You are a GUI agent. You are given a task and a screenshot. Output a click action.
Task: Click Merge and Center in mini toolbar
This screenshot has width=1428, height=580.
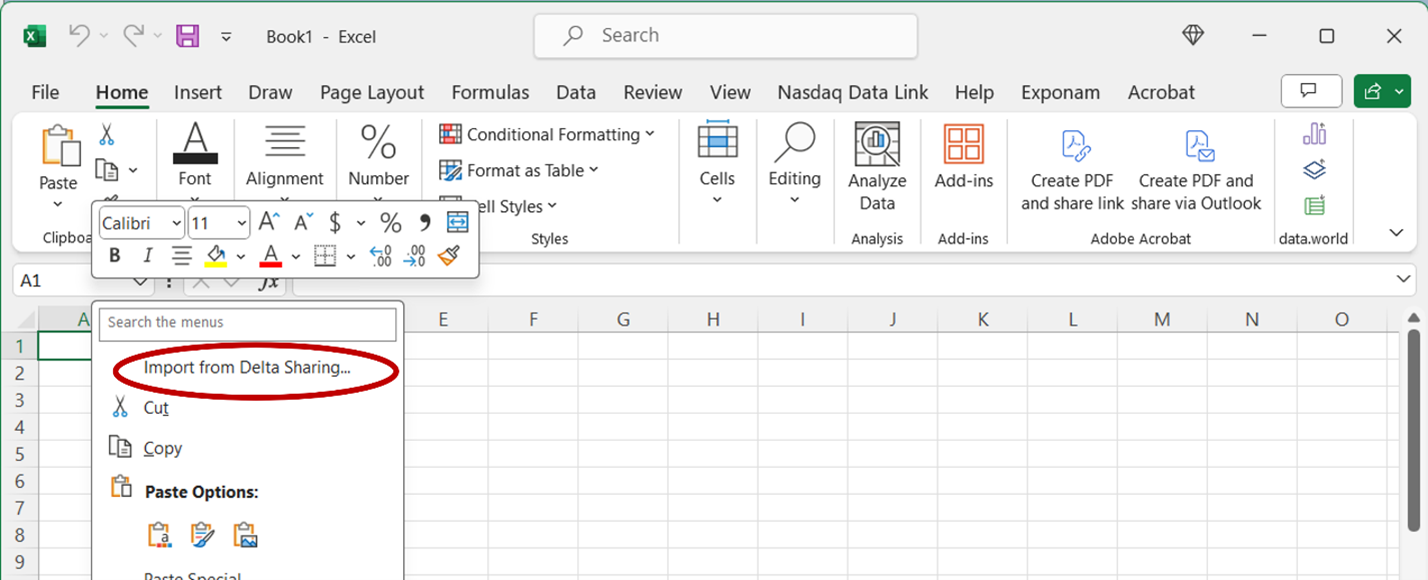(x=457, y=222)
